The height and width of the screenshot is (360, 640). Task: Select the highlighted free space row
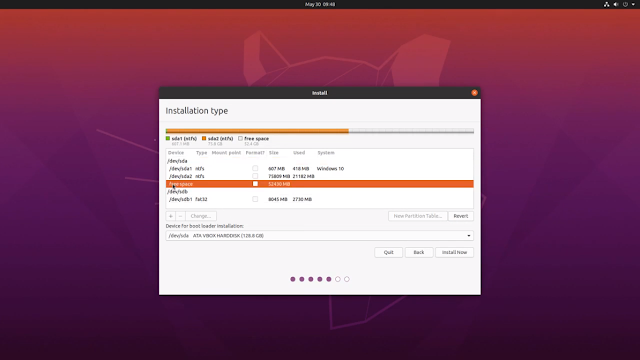(320, 184)
